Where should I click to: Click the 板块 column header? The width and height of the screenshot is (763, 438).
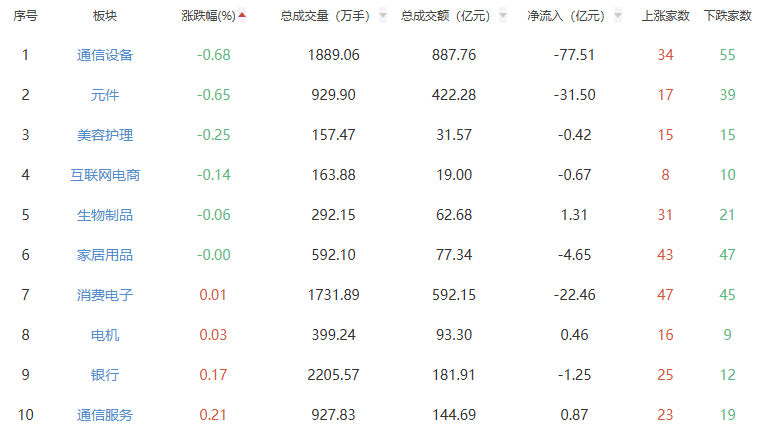(105, 16)
